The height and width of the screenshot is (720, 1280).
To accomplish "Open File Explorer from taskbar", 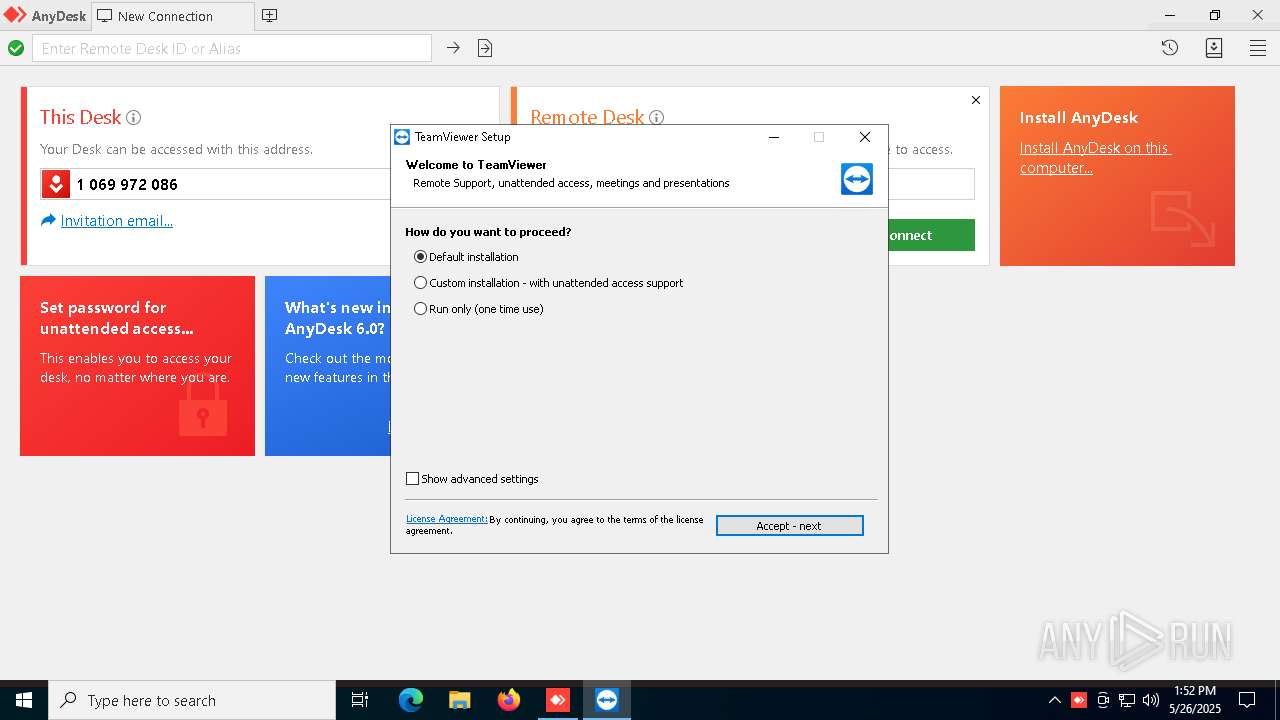I will (460, 700).
